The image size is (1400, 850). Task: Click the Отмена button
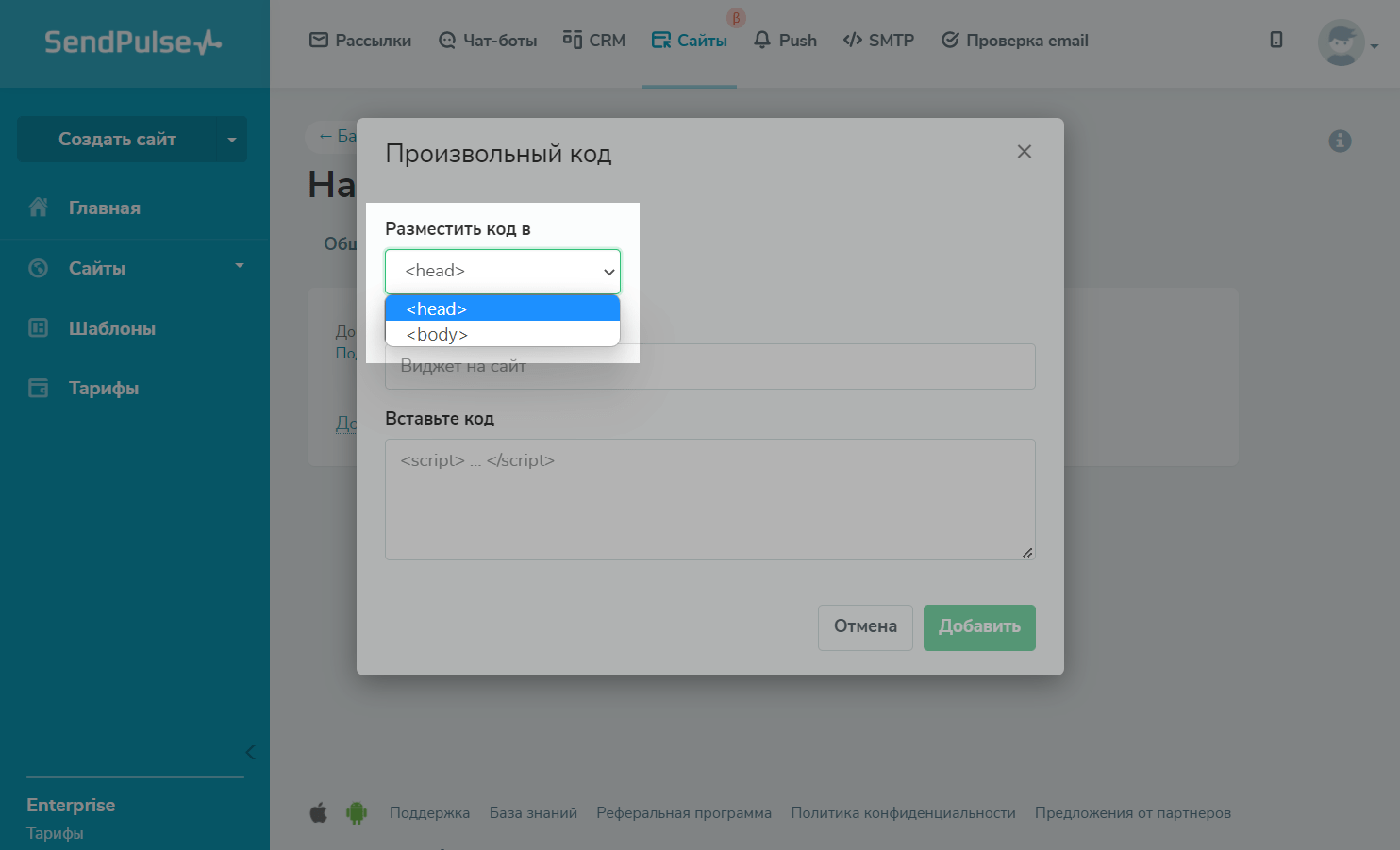pos(865,626)
